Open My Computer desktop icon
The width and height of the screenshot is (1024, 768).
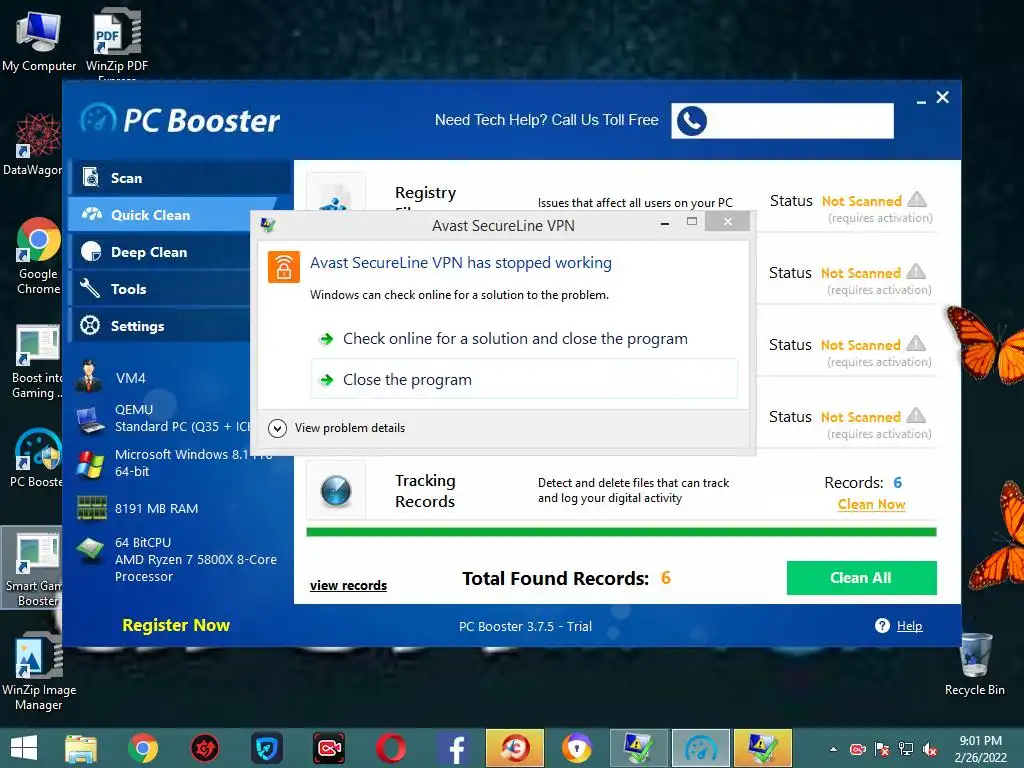39,40
